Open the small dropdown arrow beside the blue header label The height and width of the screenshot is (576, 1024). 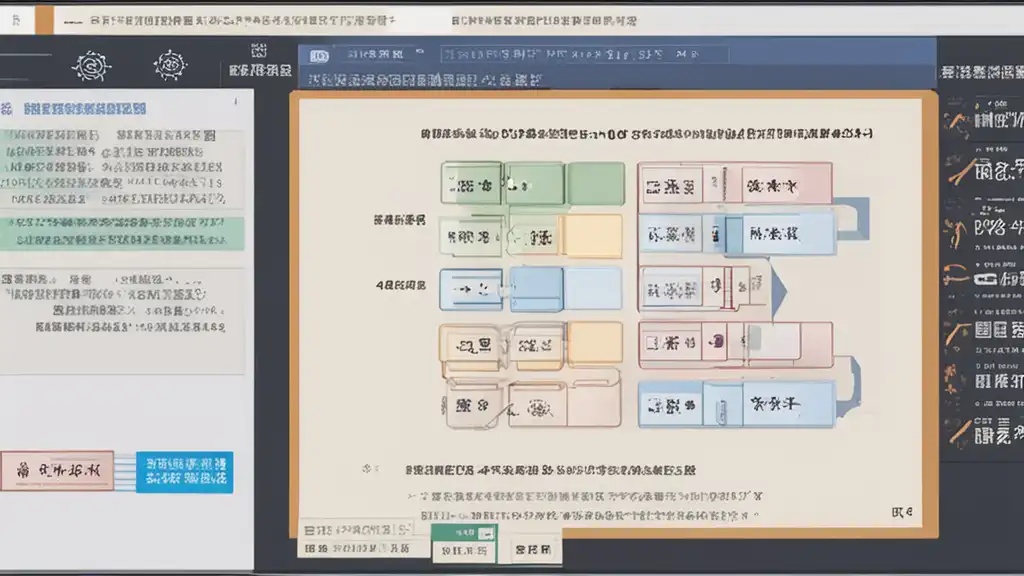[420, 51]
